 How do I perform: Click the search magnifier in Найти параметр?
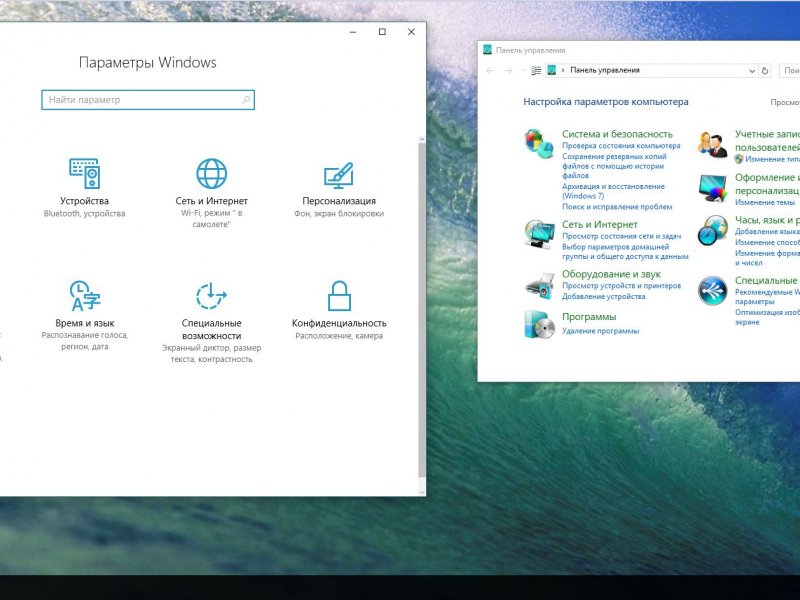pyautogui.click(x=246, y=99)
